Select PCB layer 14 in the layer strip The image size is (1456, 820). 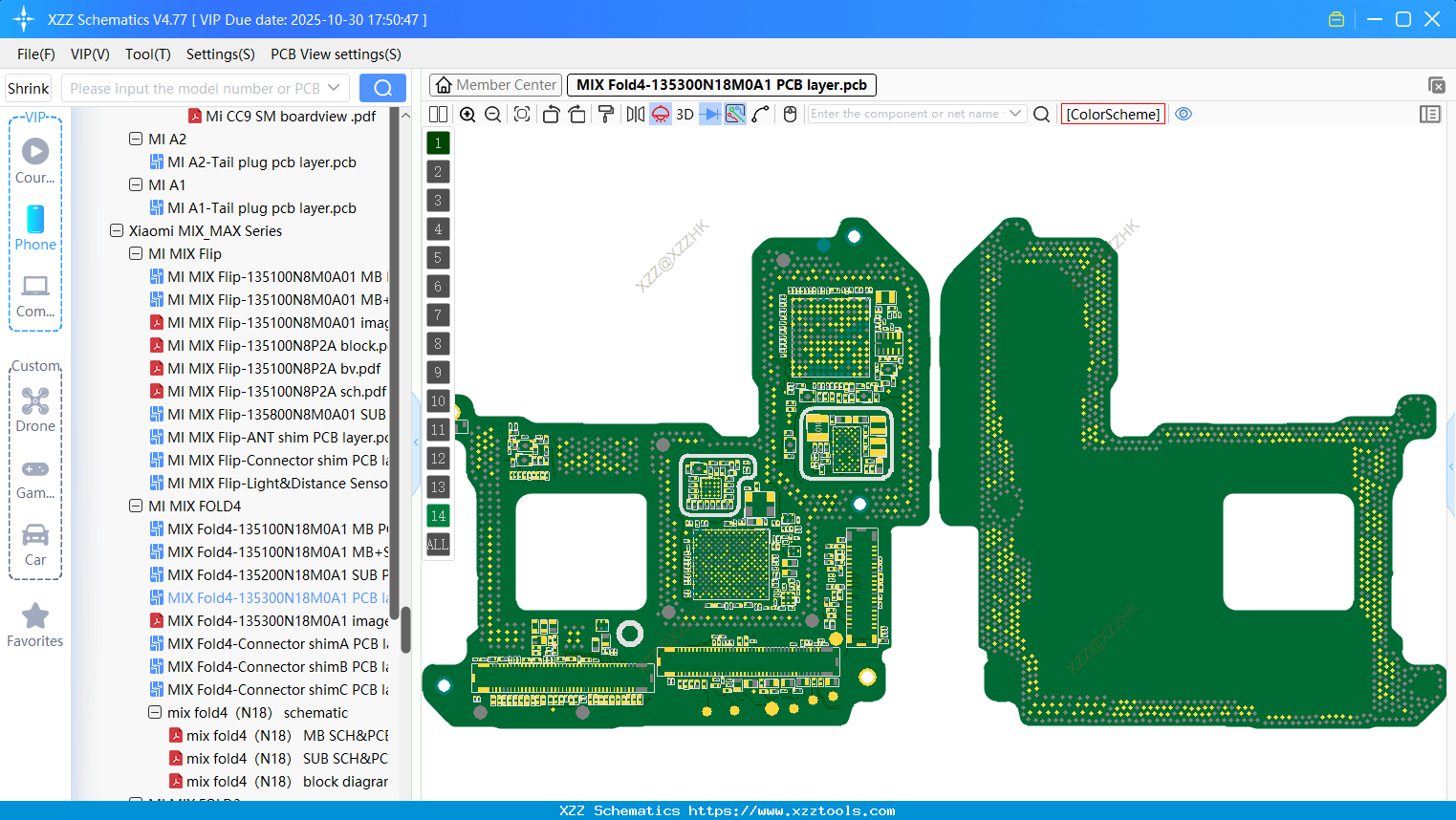[x=437, y=515]
